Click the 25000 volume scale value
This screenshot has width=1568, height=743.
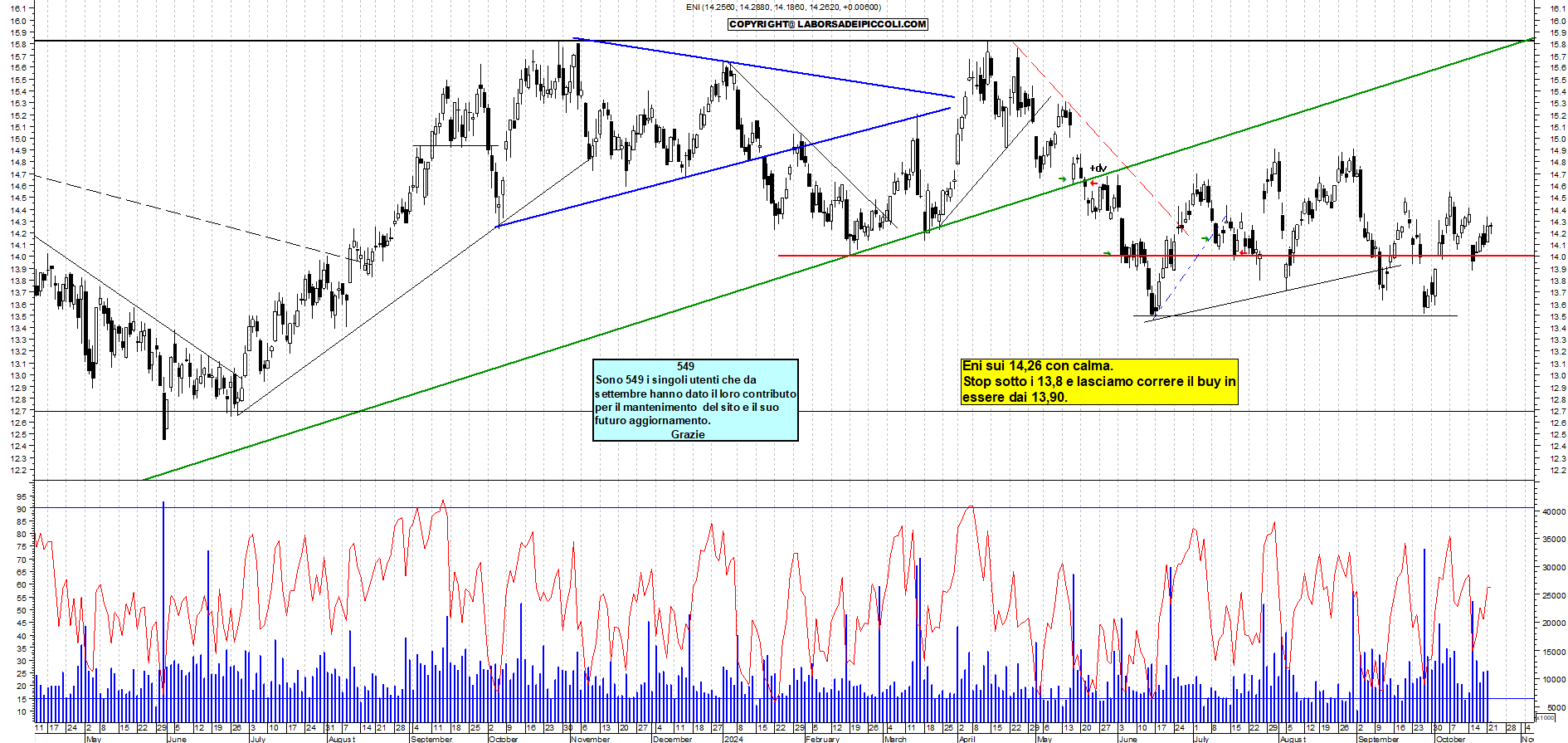(1553, 596)
